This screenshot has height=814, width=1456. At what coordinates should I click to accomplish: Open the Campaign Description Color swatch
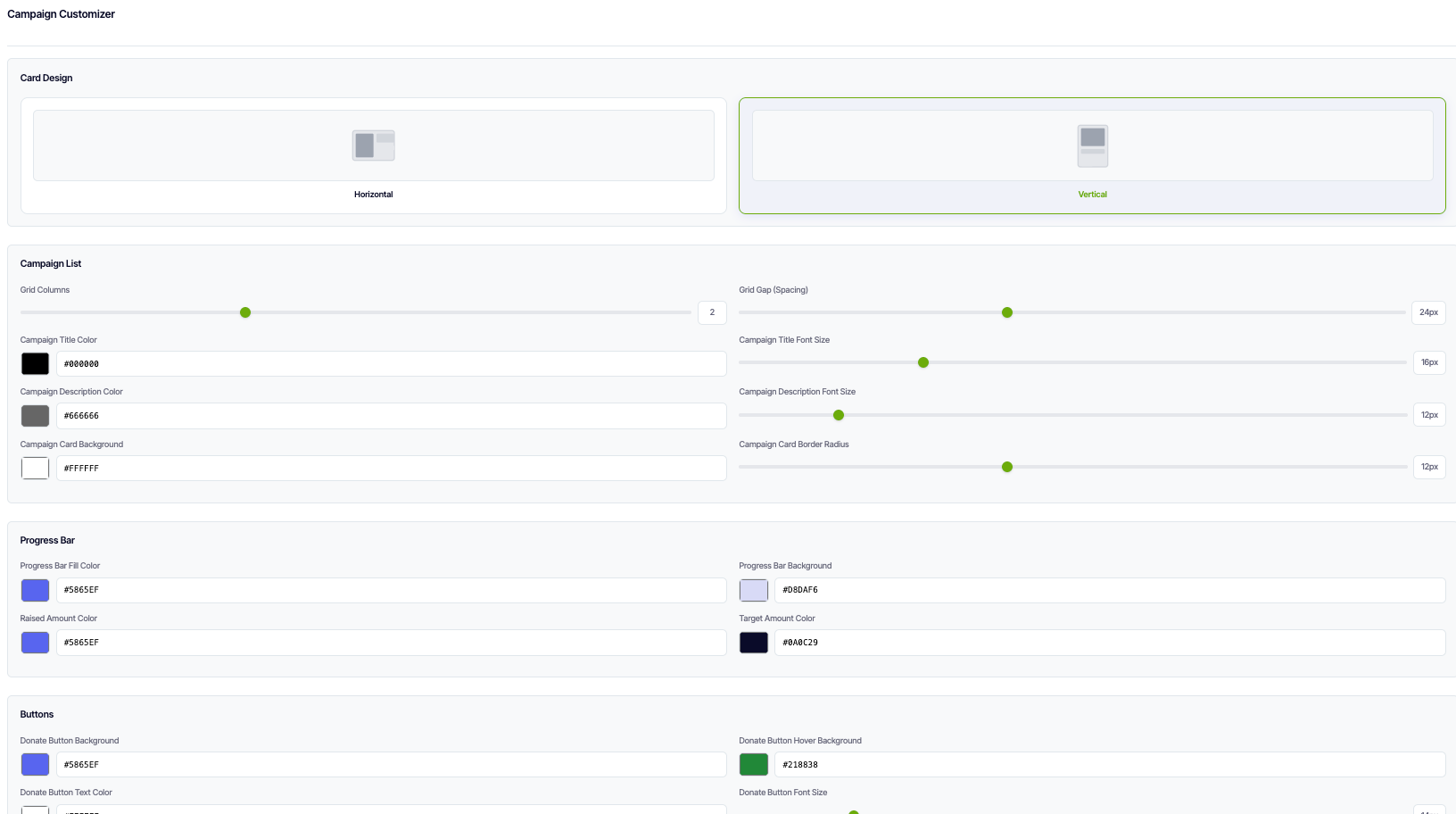[x=35, y=415]
